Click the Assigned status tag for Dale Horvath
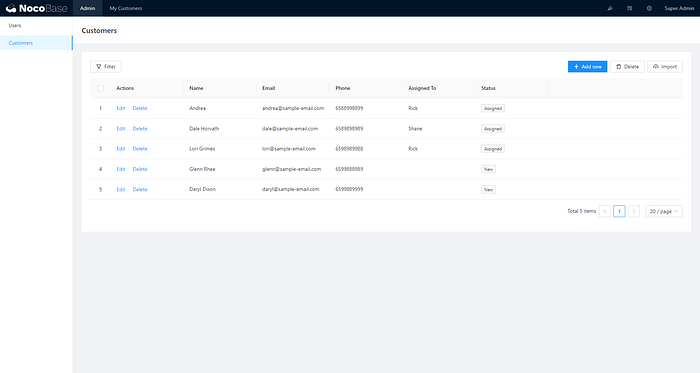 point(493,128)
